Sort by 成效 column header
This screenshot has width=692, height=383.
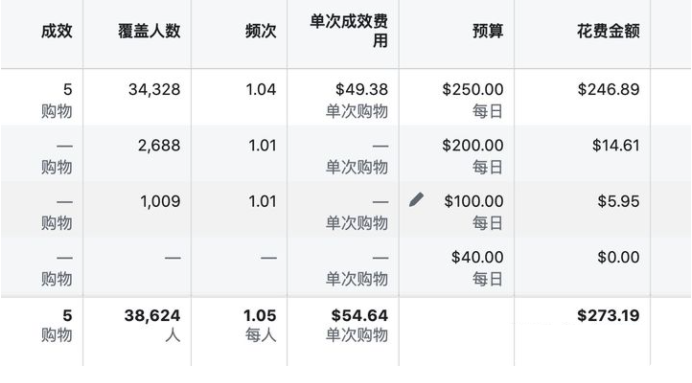[x=56, y=31]
